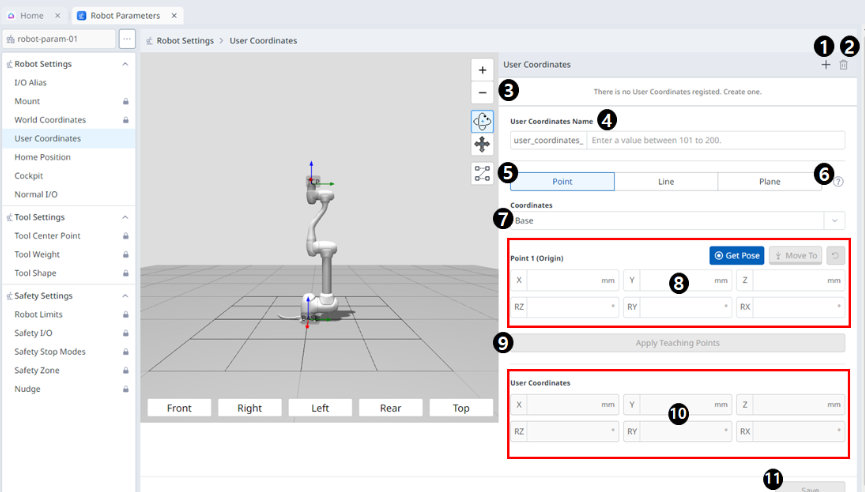
Task: Open Home Position in the sidebar
Action: [42, 157]
